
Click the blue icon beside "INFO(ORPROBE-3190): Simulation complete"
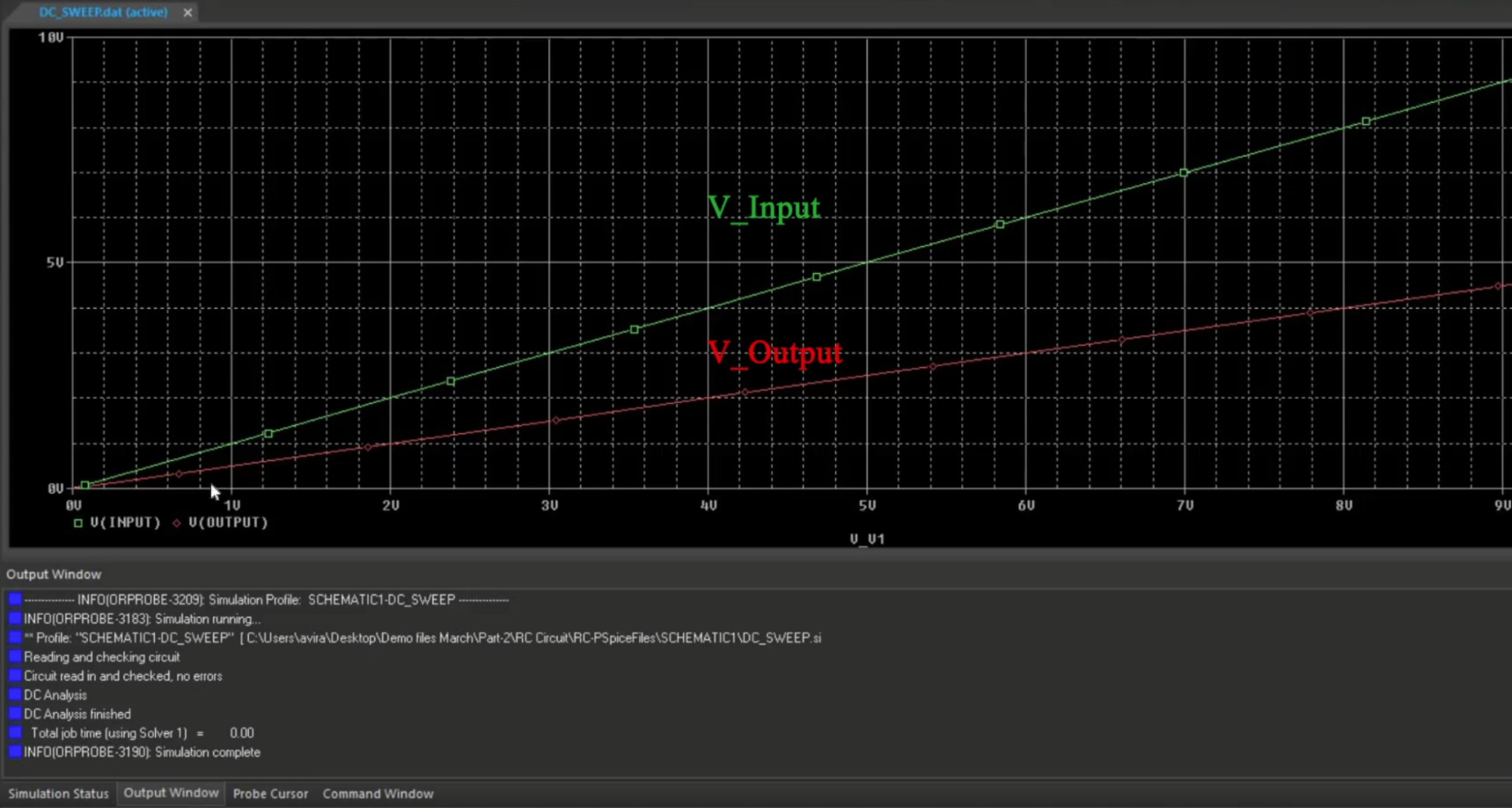14,751
